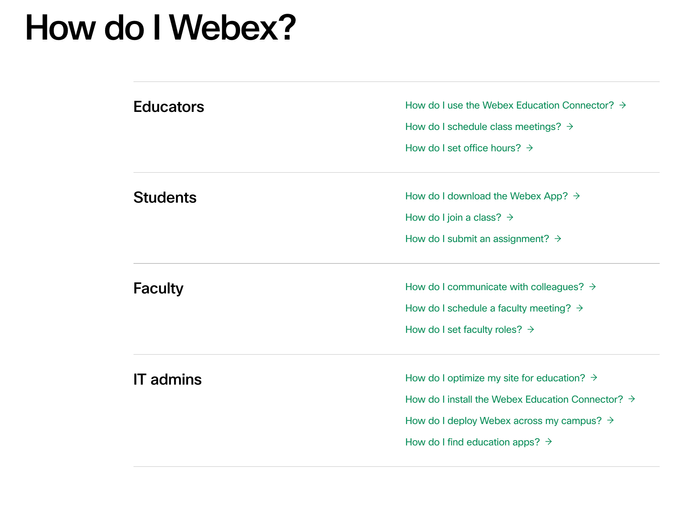Click arrow icon after submit an assignment

(558, 239)
